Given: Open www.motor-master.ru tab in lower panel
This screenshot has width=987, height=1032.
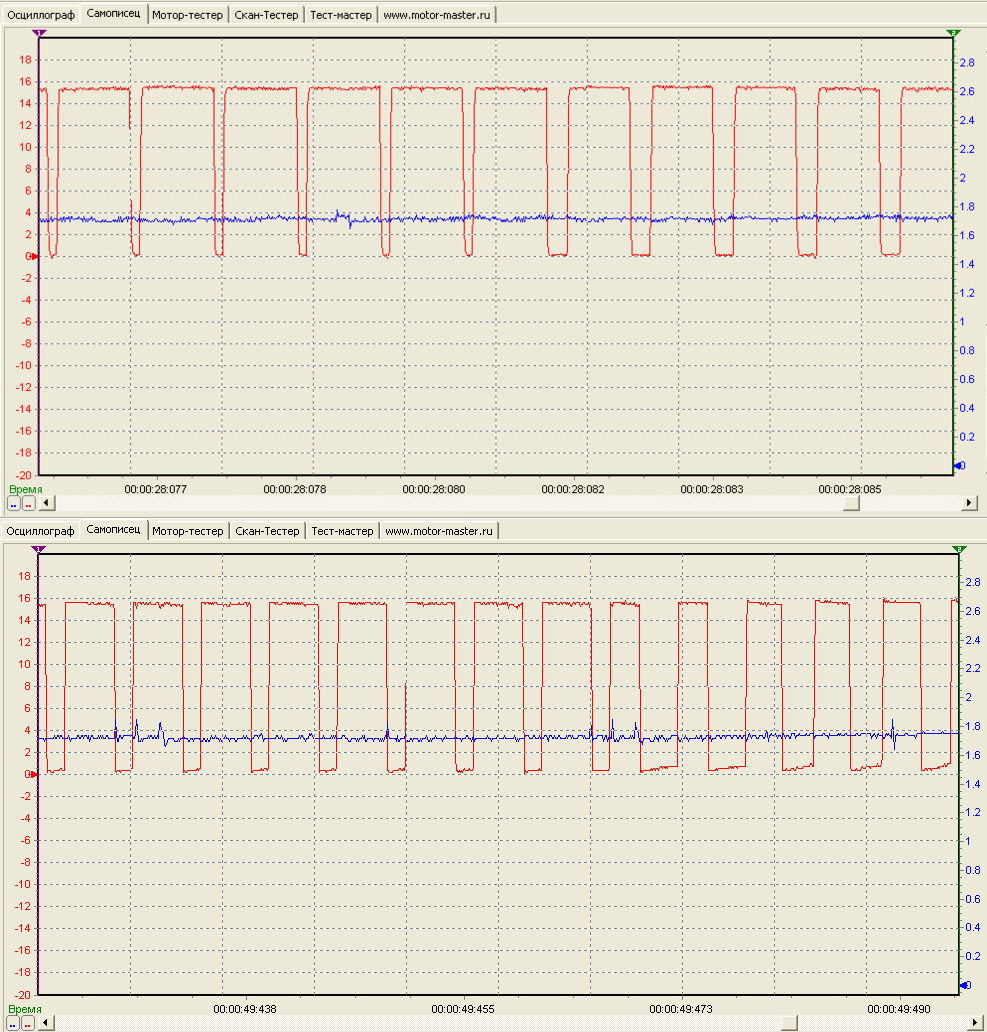Looking at the screenshot, I should coord(439,531).
